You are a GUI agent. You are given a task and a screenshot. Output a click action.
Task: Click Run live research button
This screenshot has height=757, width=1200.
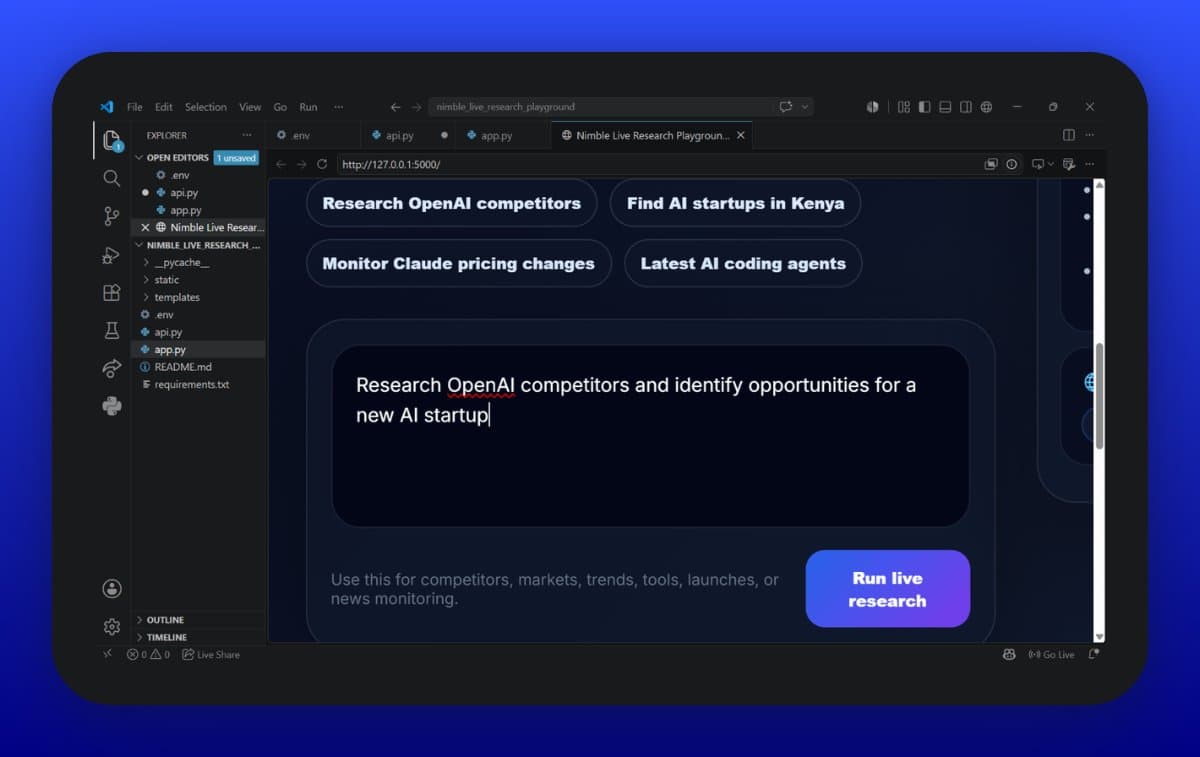(x=888, y=589)
